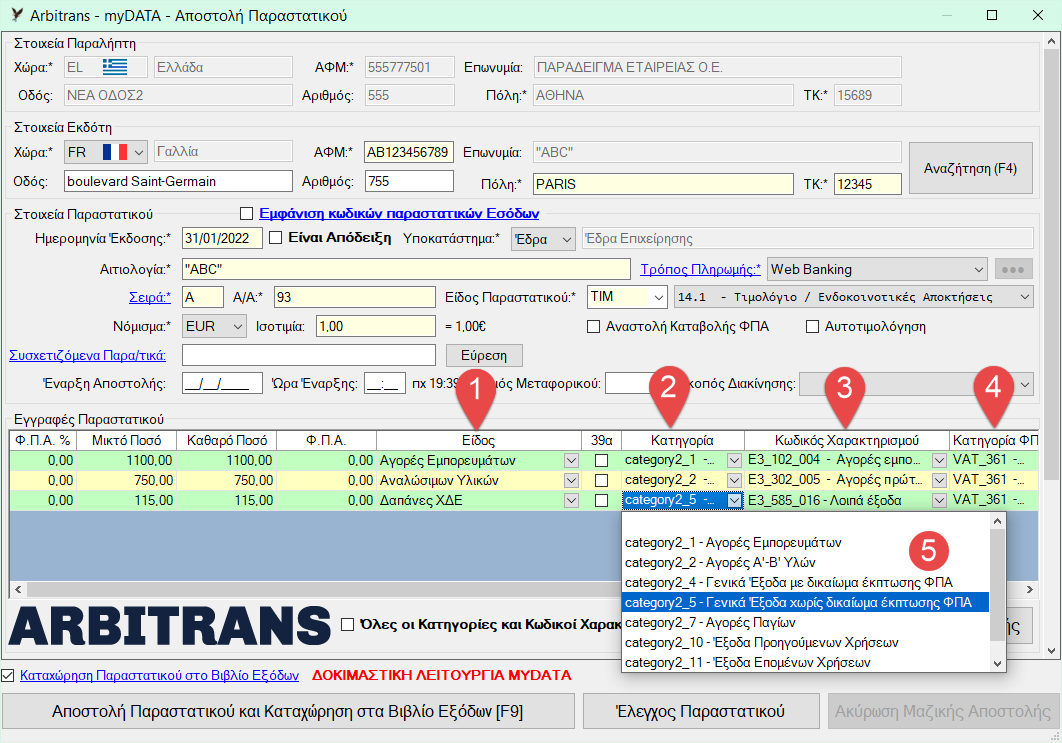The width and height of the screenshot is (1062, 743).
Task: Pick category2_11 - Έξοδα Επομένων Χρήσεων
Action: (x=805, y=662)
